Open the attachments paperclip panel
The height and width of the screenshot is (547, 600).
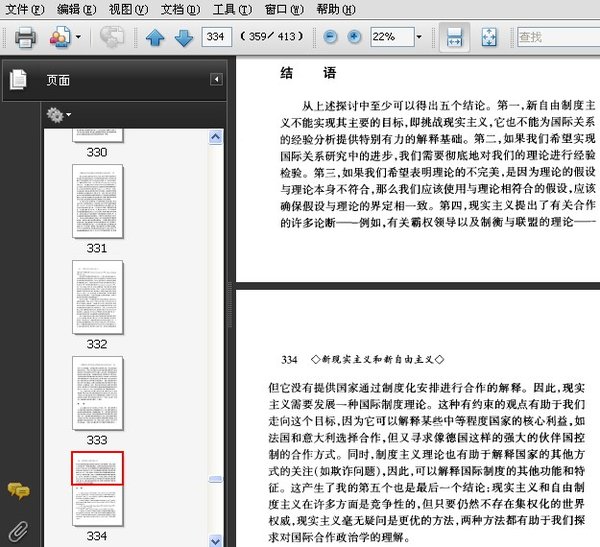pyautogui.click(x=18, y=531)
